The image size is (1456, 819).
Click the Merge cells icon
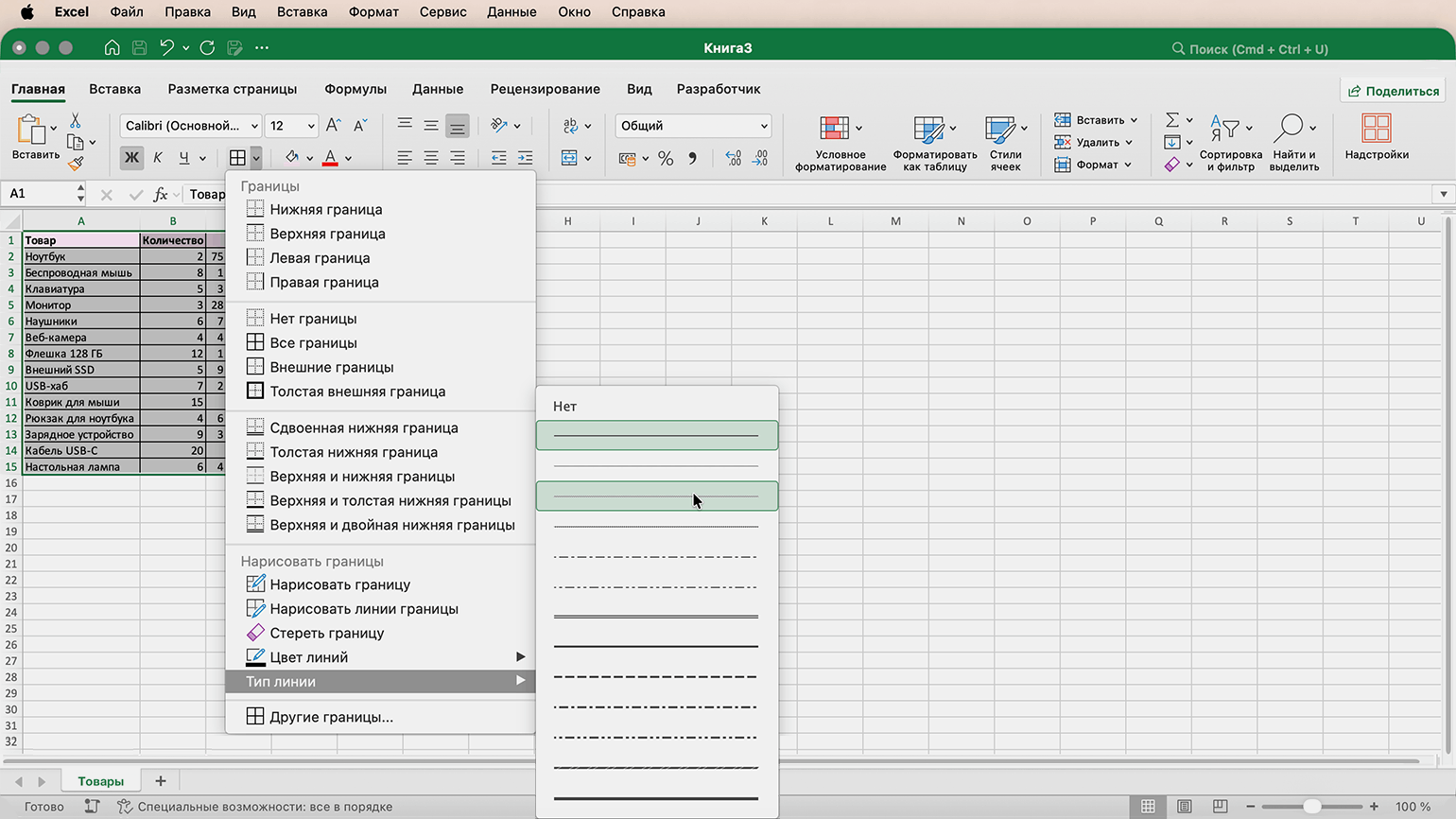569,158
